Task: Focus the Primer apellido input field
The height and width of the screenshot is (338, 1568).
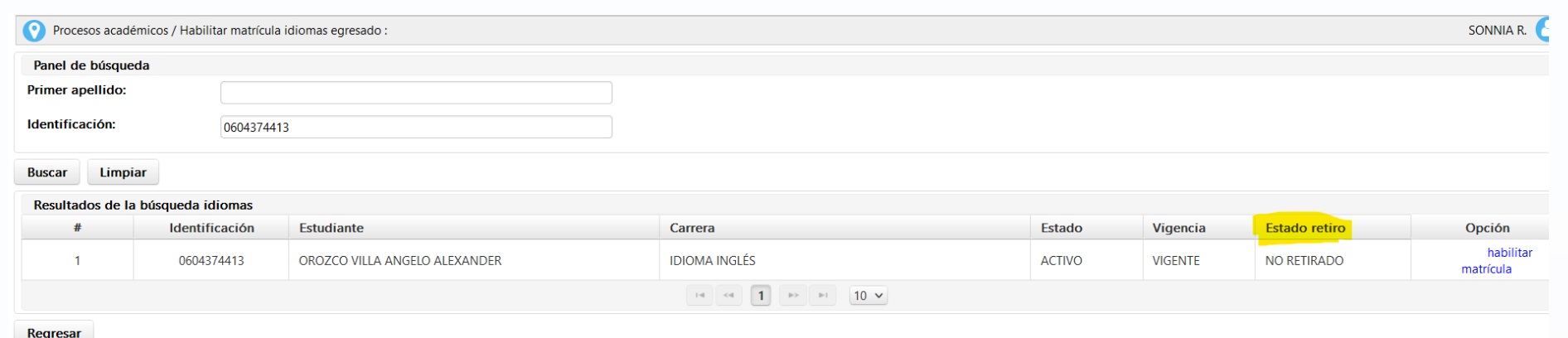Action: (x=416, y=93)
